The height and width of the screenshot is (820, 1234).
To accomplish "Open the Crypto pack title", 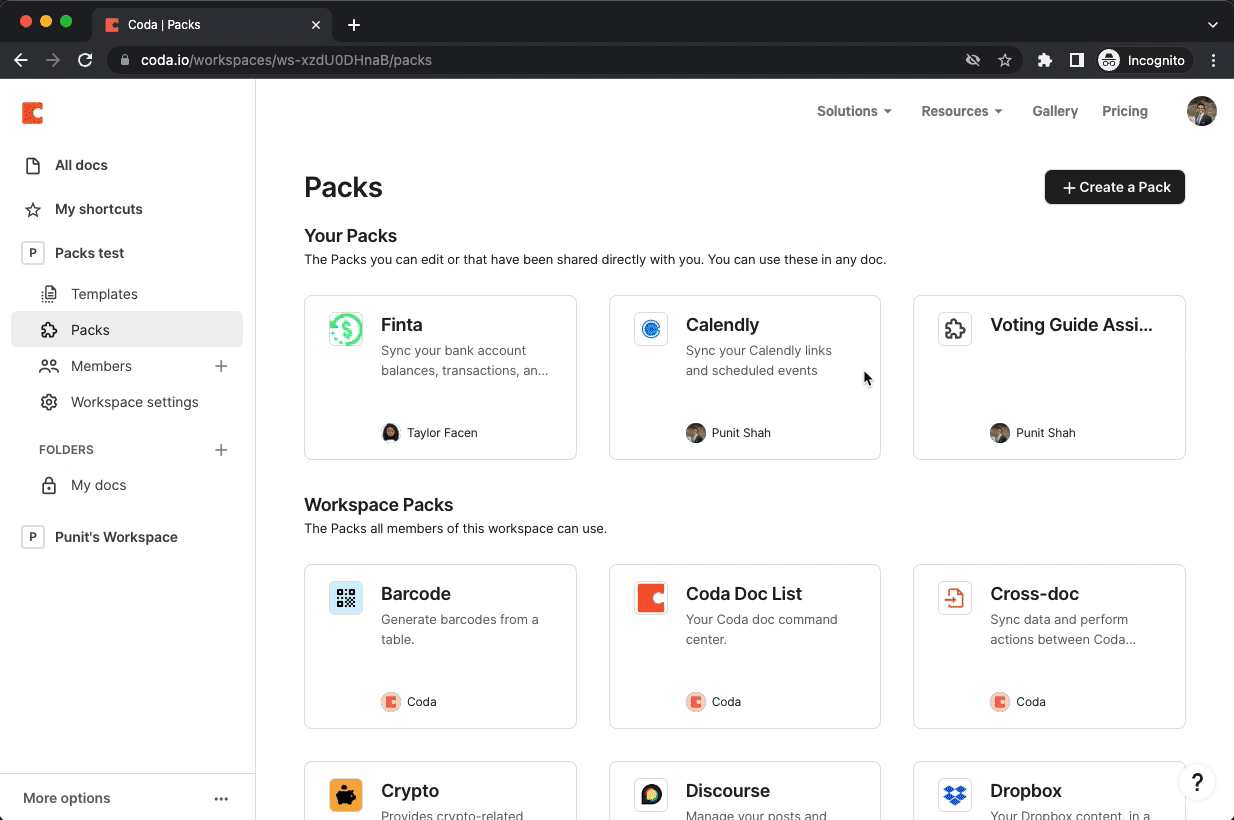I will pyautogui.click(x=410, y=791).
